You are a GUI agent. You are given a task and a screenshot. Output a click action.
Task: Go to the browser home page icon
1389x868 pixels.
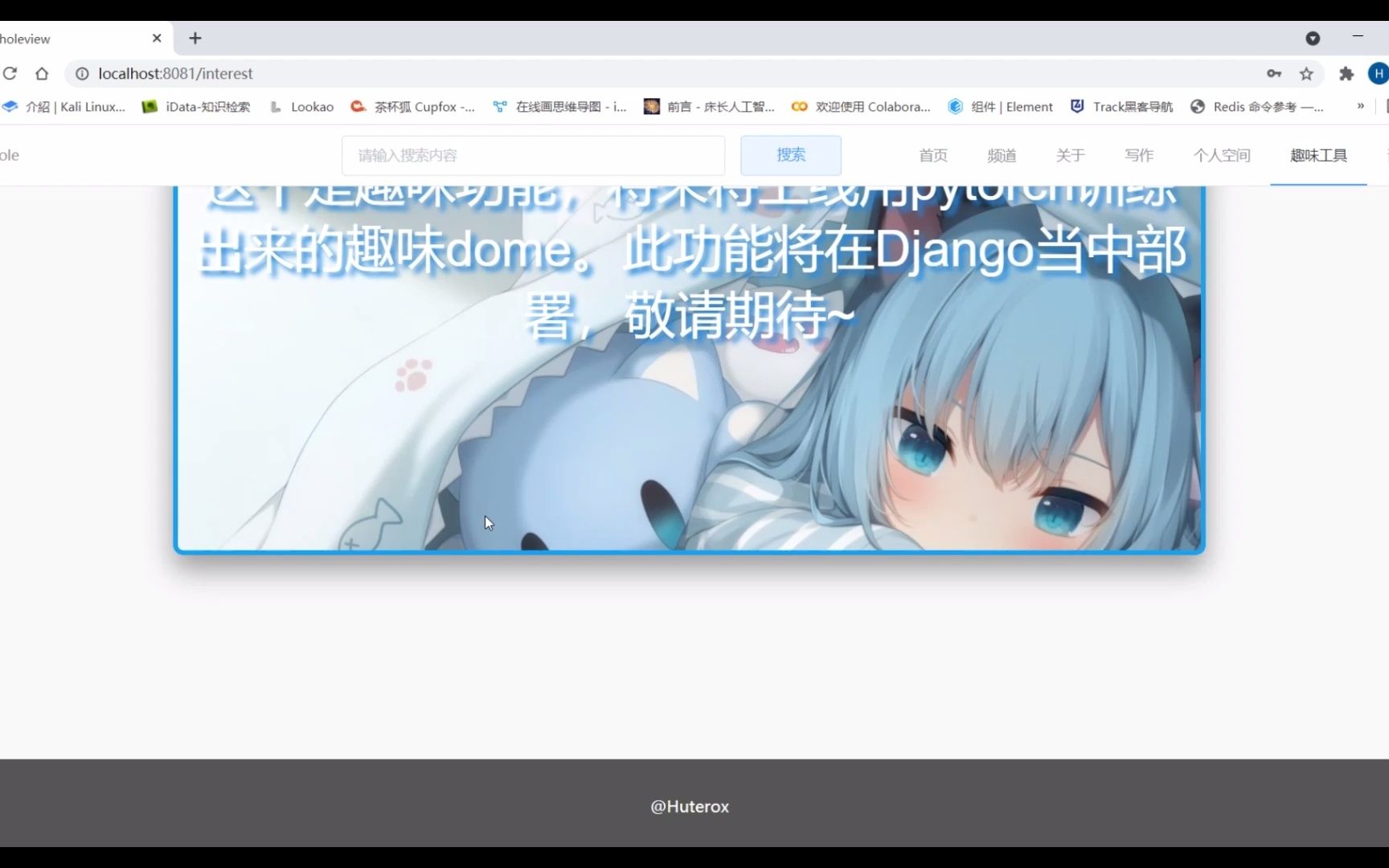42,73
